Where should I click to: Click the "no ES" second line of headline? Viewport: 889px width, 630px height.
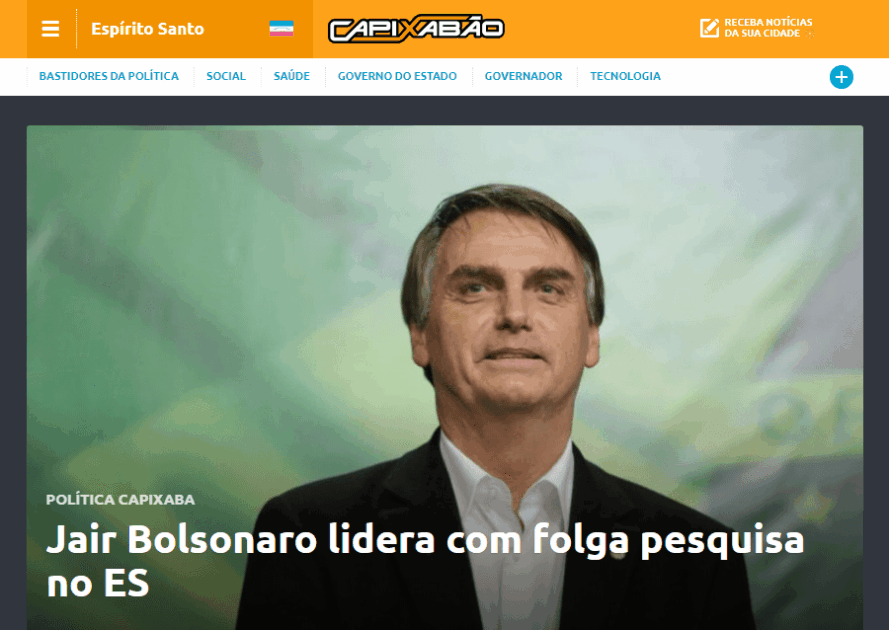98,584
